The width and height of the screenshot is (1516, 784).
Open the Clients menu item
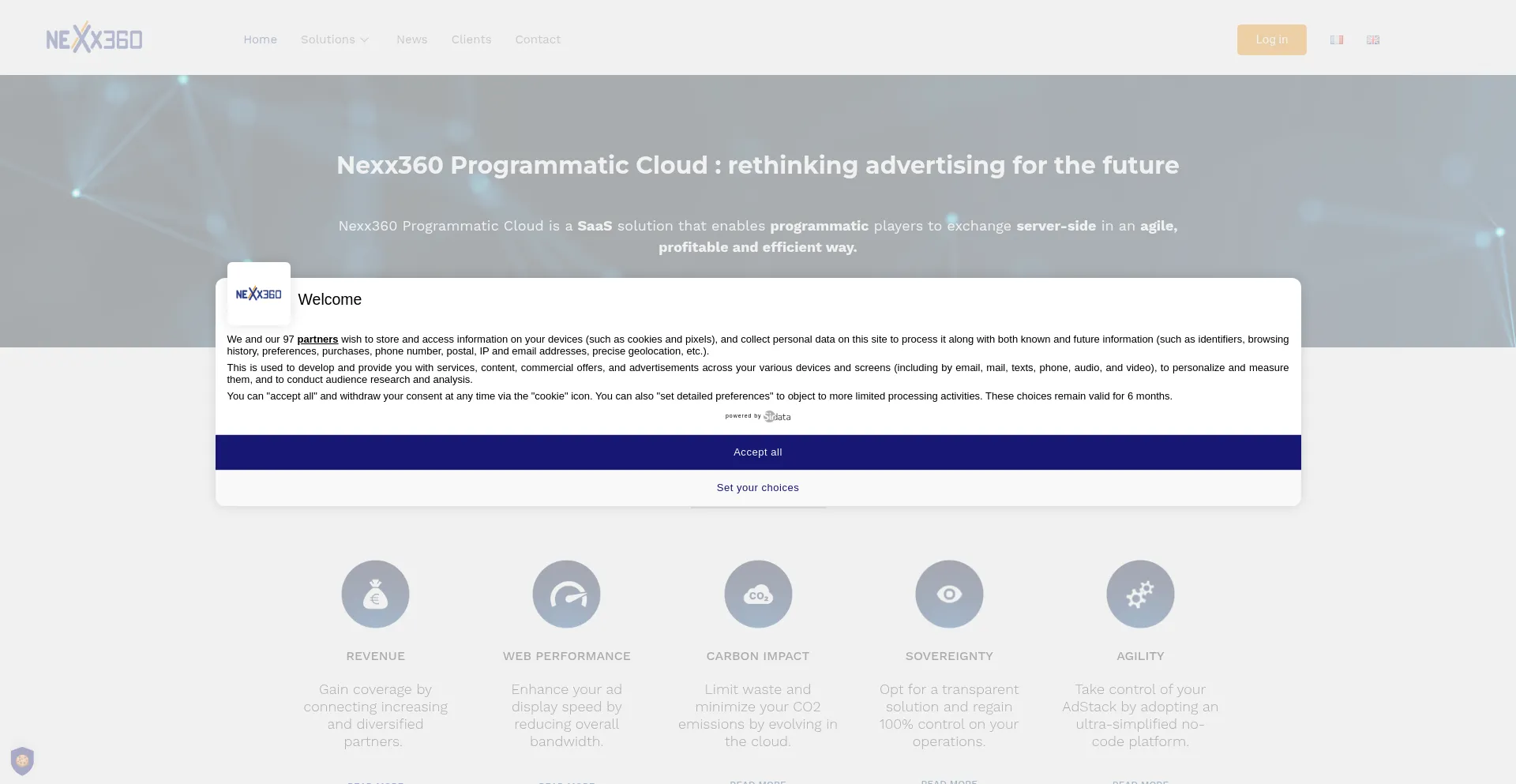[x=471, y=39]
